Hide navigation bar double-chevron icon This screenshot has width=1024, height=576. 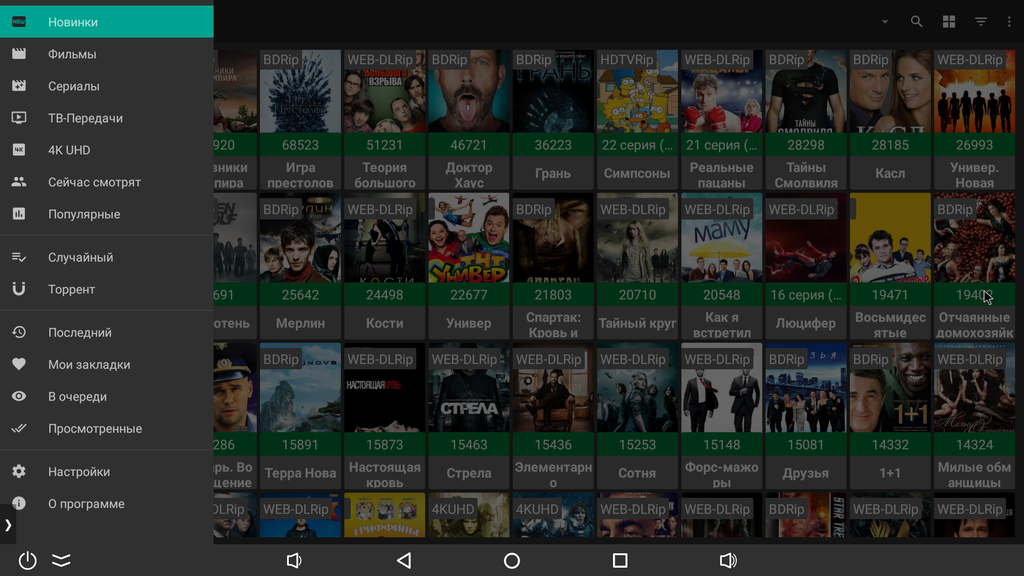click(61, 560)
